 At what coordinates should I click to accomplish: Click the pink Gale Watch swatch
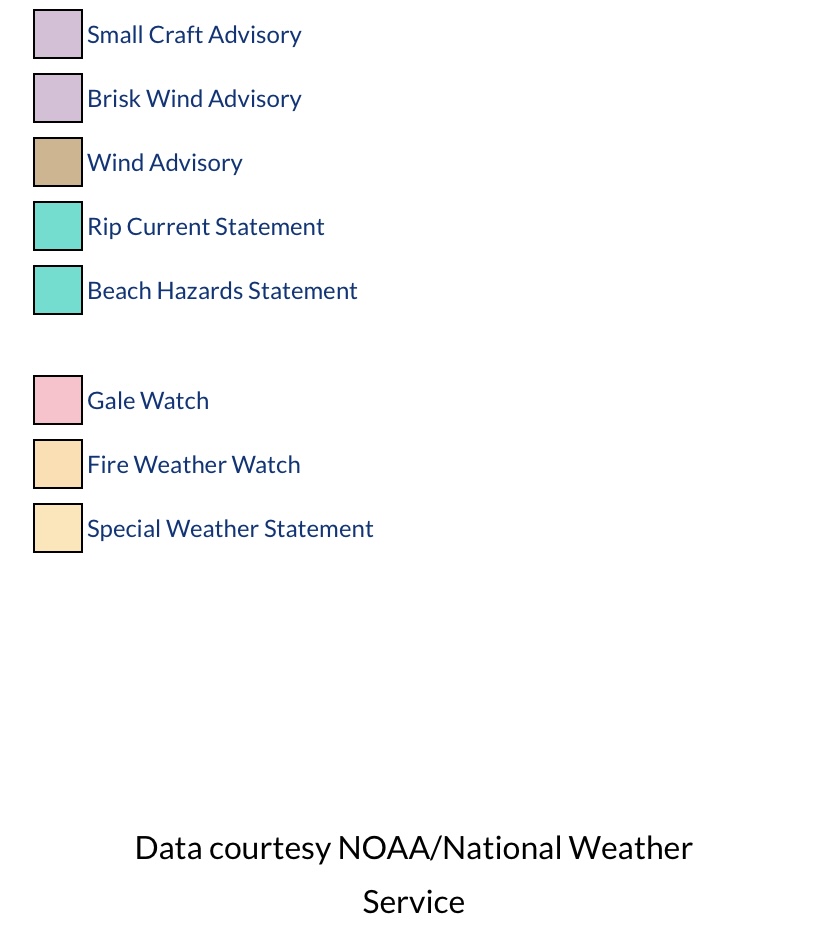tap(58, 400)
